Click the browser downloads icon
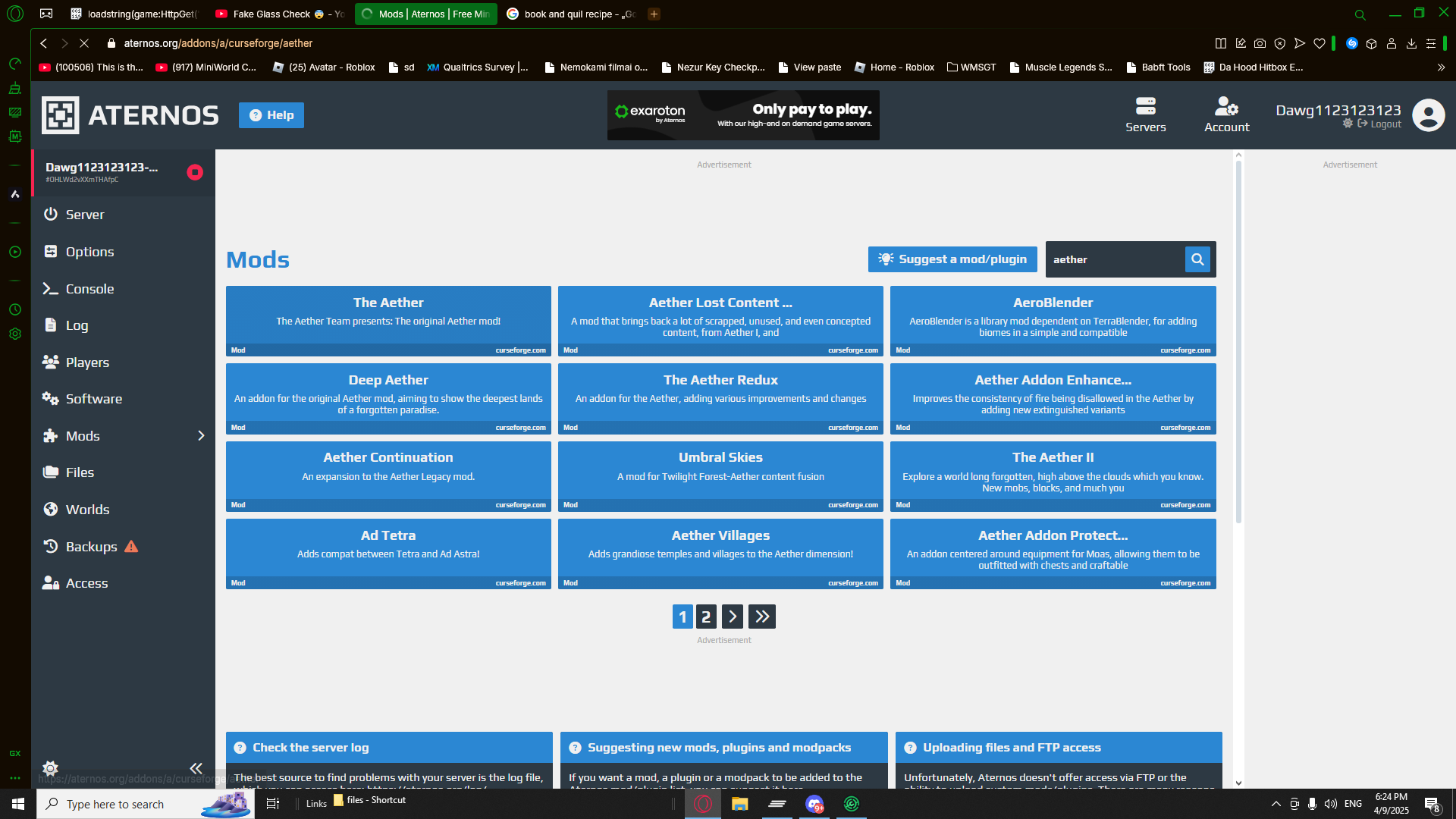 pyautogui.click(x=1411, y=43)
